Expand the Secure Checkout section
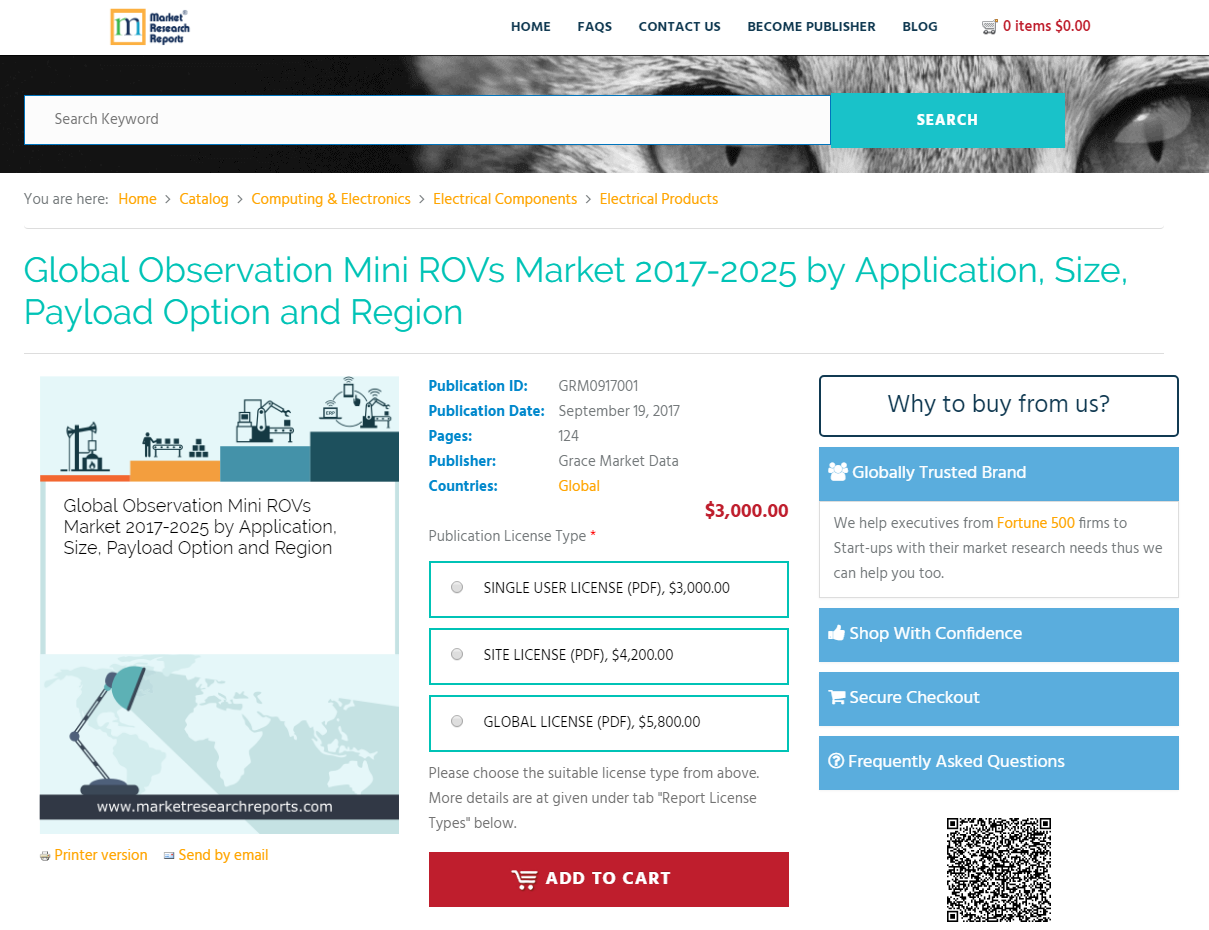The height and width of the screenshot is (930, 1209). 999,698
